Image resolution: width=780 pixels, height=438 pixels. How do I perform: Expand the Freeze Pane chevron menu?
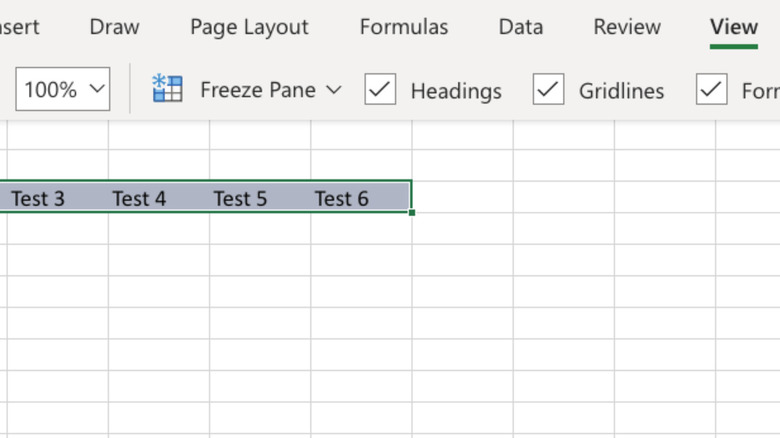pyautogui.click(x=334, y=90)
